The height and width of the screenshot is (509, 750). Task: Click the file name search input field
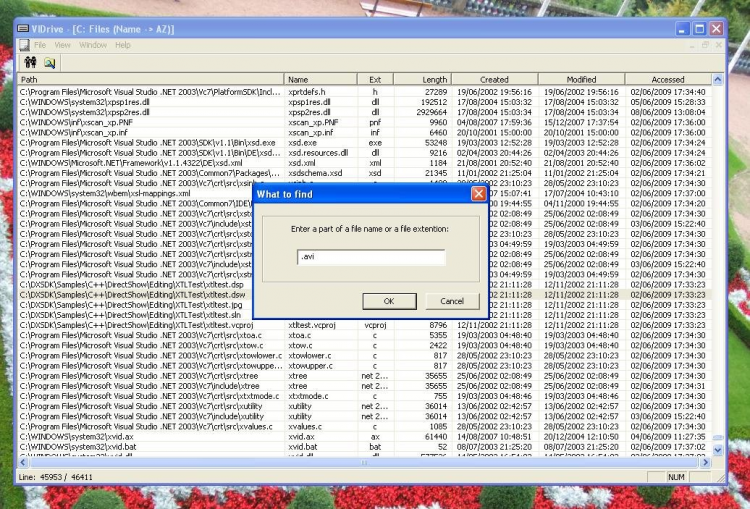pyautogui.click(x=371, y=257)
